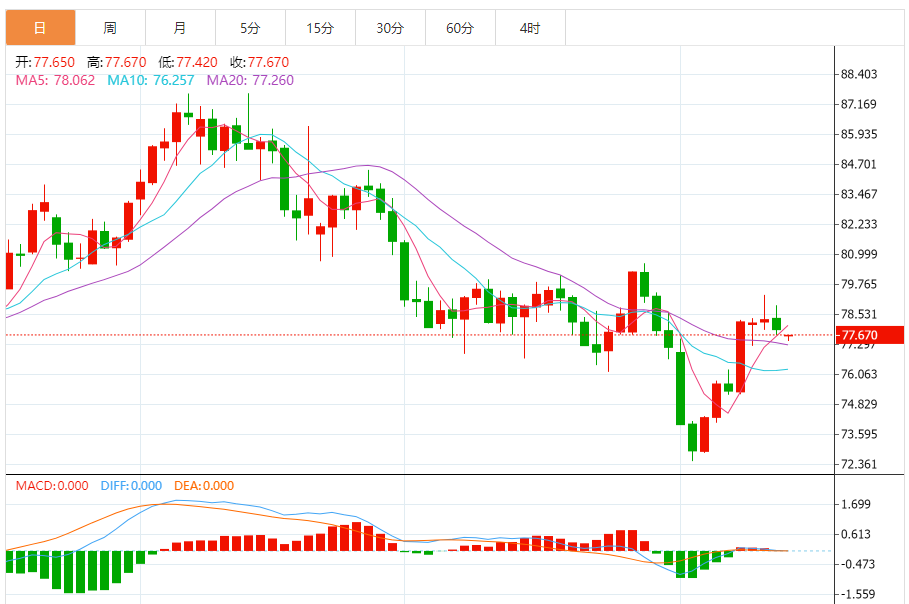Click the 88.403 price axis label

(859, 74)
